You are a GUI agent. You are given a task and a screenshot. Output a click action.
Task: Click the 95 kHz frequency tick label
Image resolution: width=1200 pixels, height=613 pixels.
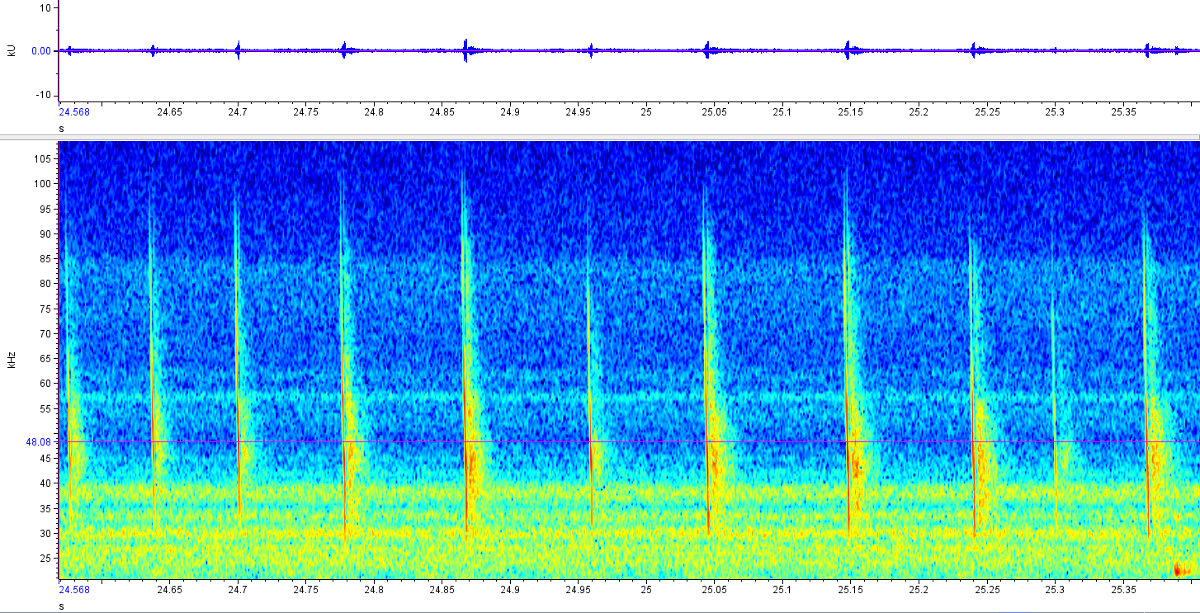[46, 209]
